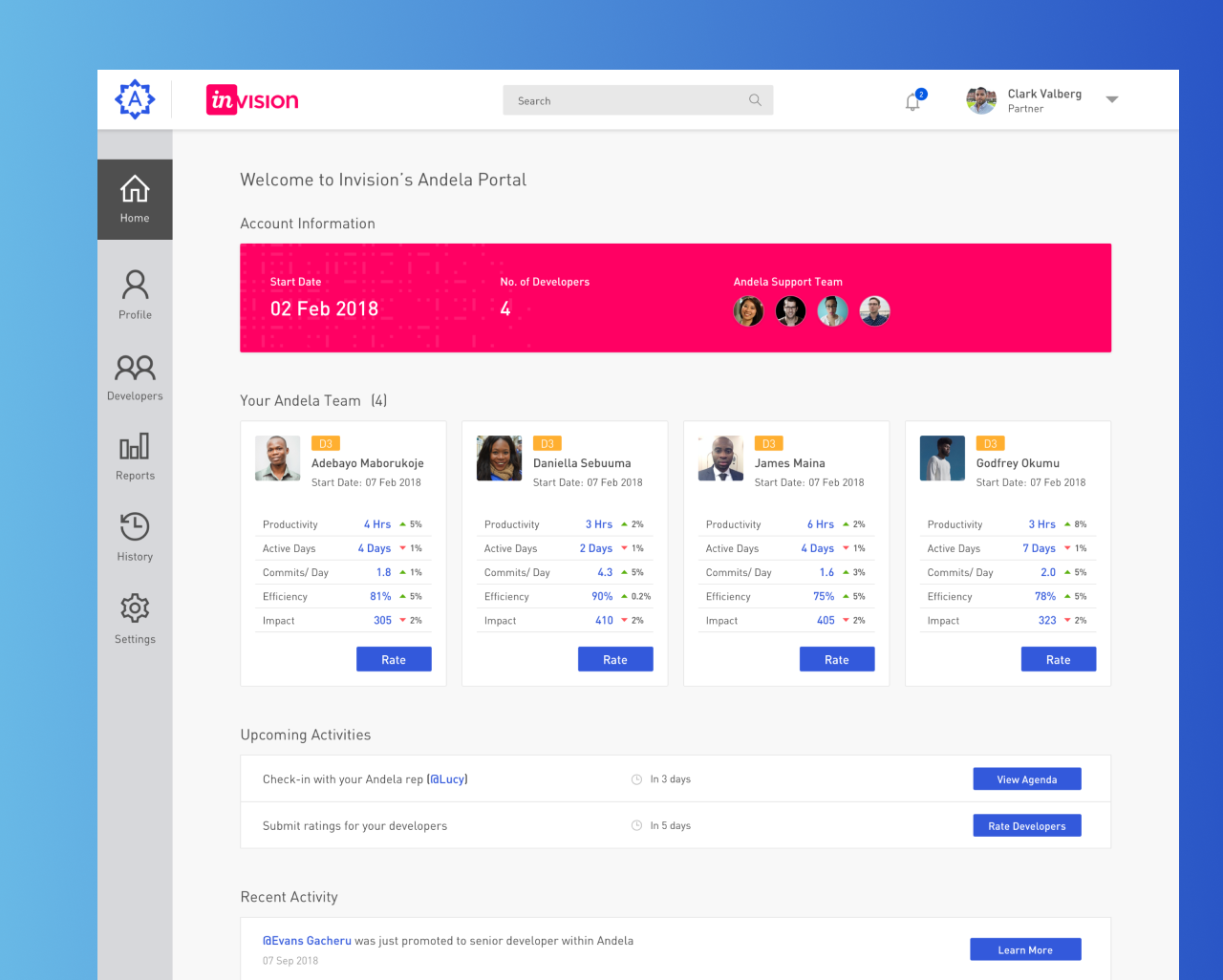Select Daniella Sebuuma's profile photo
Image resolution: width=1223 pixels, height=980 pixels.
(499, 458)
